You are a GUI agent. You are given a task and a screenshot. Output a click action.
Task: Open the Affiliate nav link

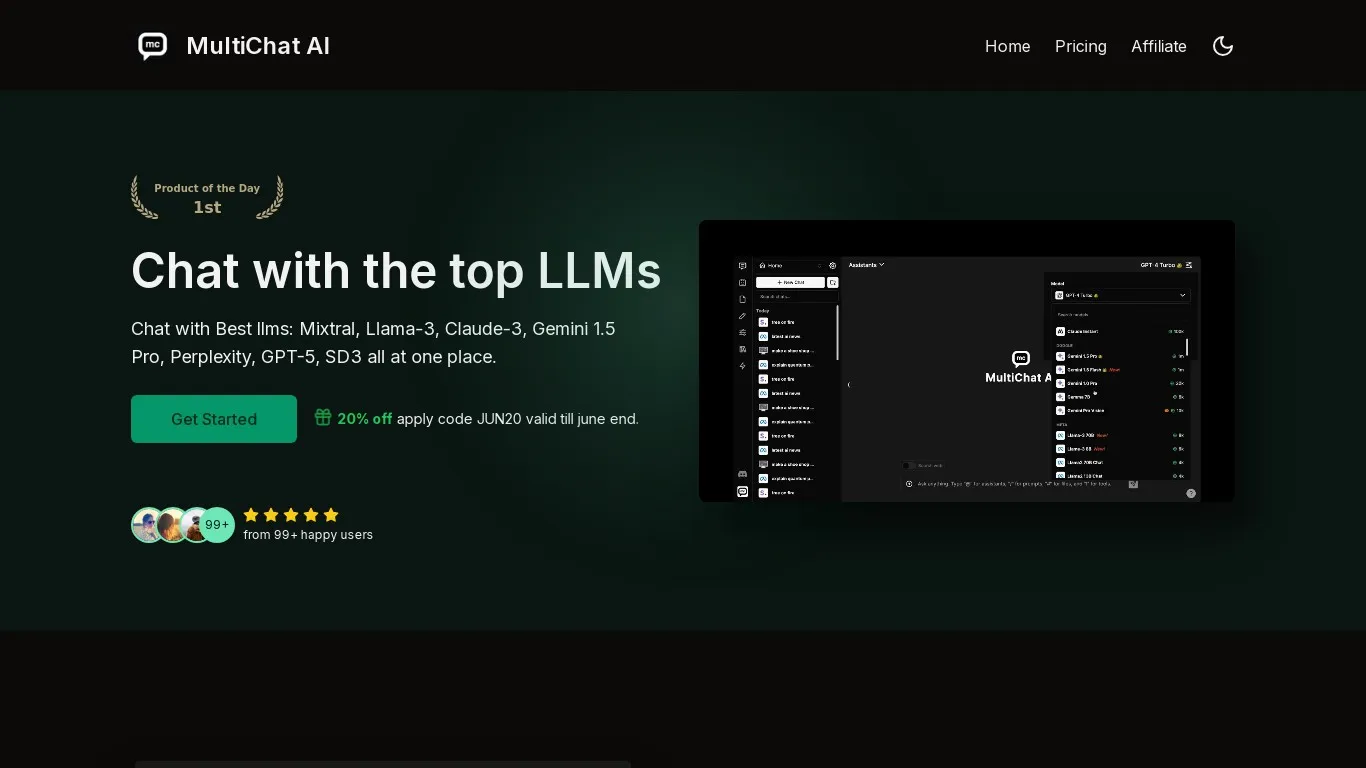(x=1158, y=46)
